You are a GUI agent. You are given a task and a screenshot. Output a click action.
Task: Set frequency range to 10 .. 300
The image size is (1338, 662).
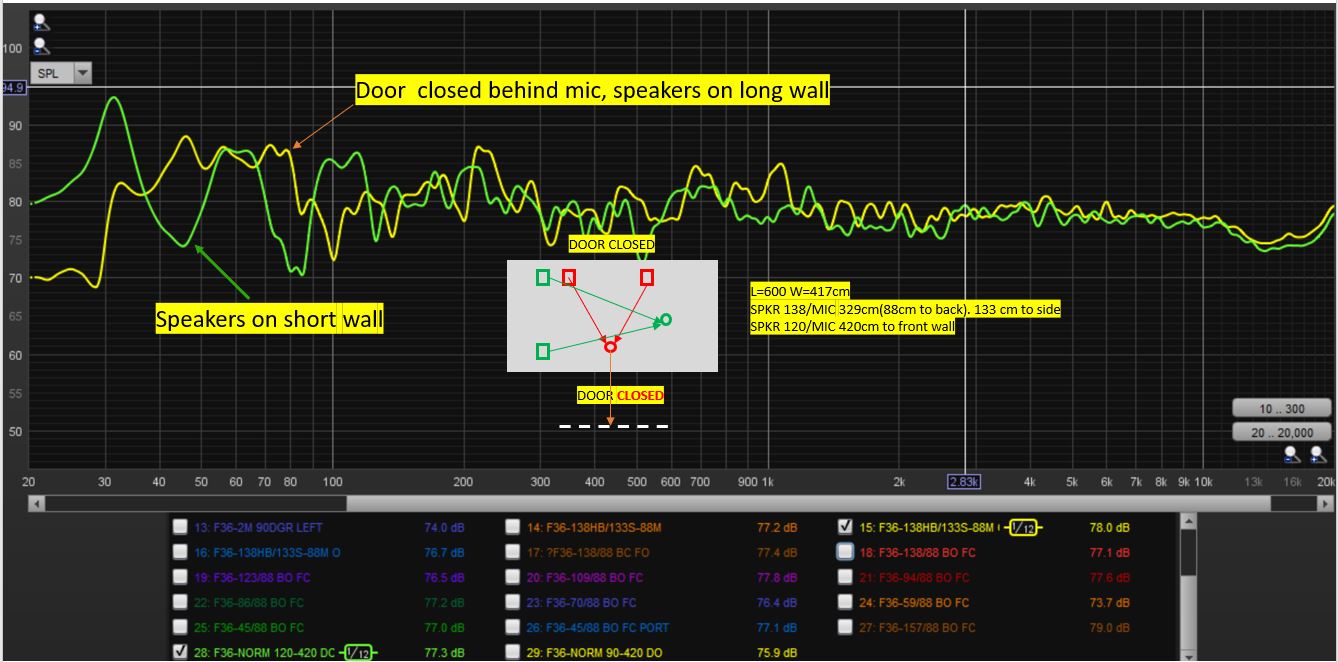[1281, 408]
